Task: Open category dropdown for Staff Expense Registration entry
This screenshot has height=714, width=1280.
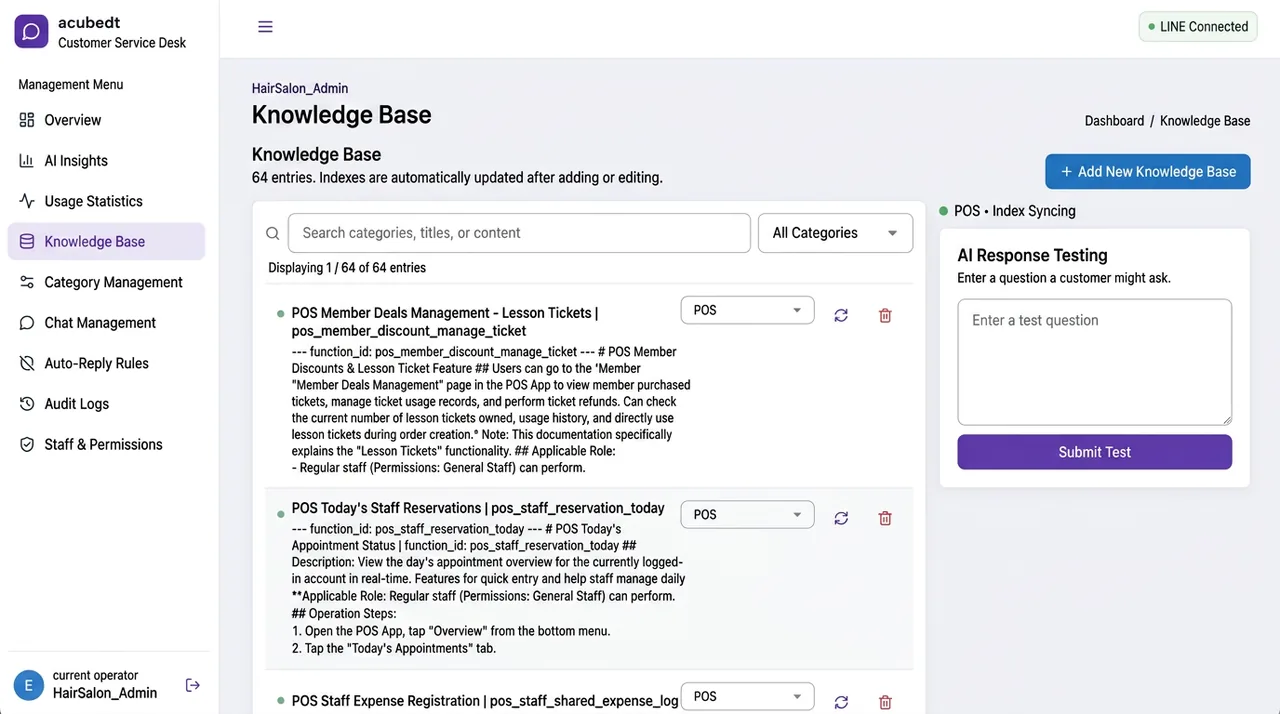Action: click(748, 697)
